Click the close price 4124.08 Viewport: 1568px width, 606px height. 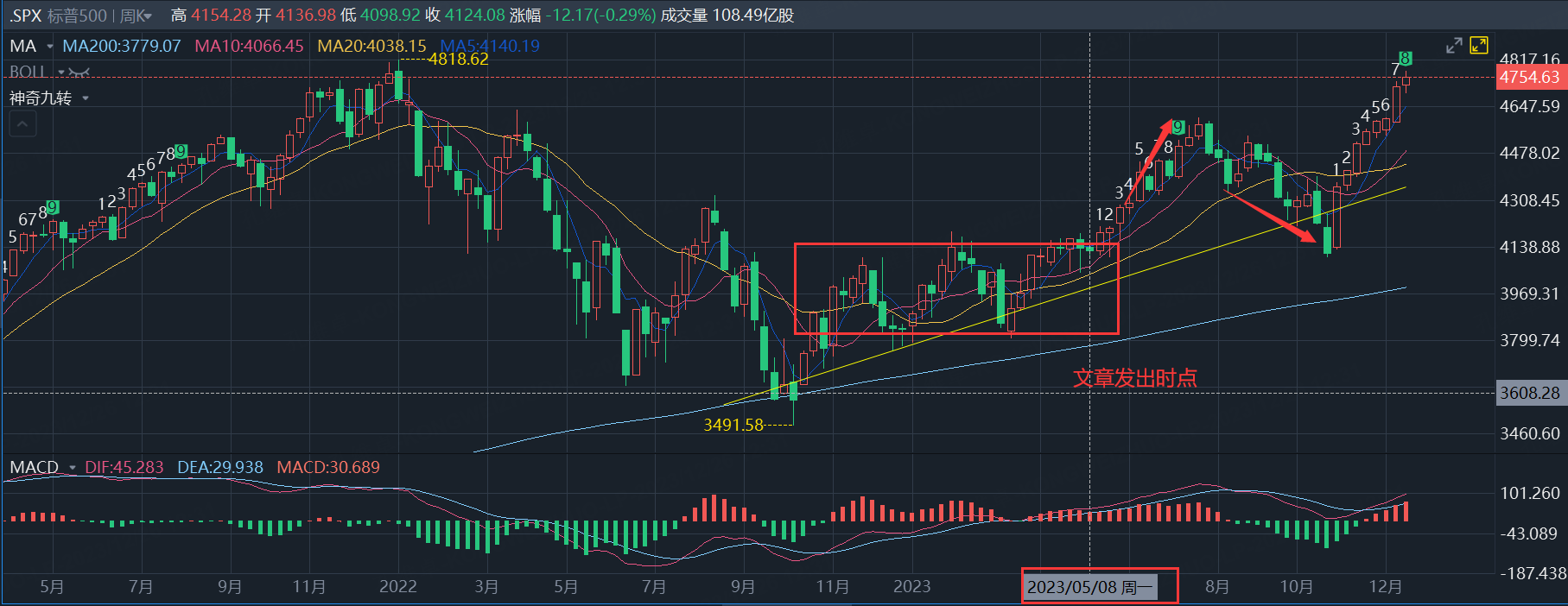(475, 16)
